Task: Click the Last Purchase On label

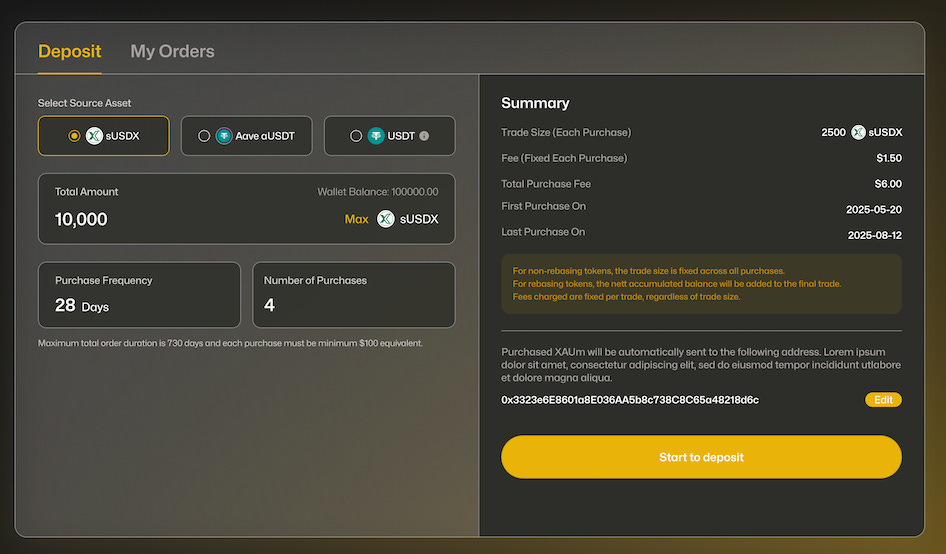Action: (543, 232)
